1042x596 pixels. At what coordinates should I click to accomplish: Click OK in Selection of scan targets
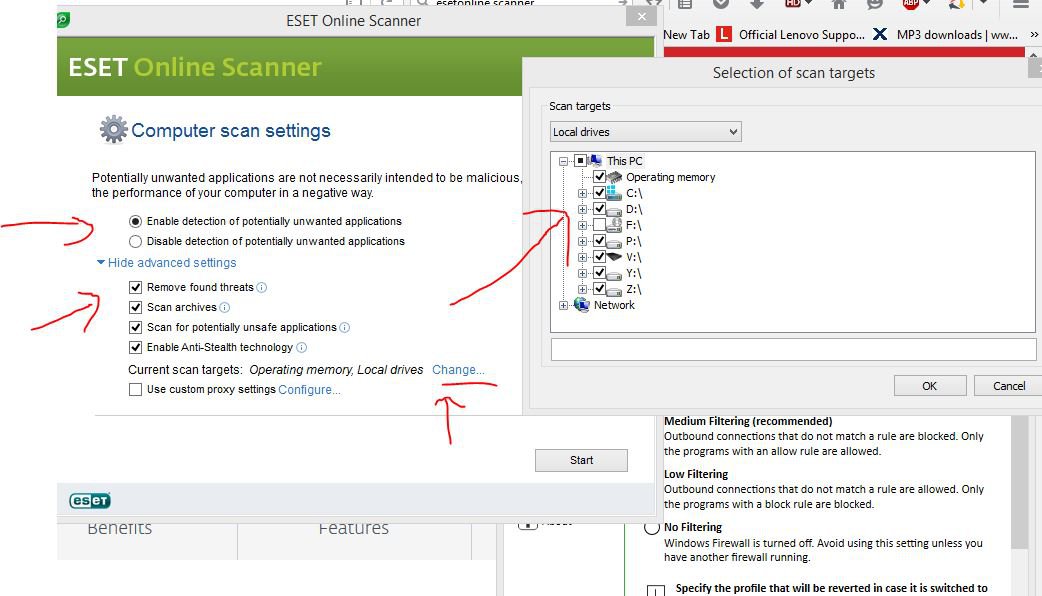[930, 386]
